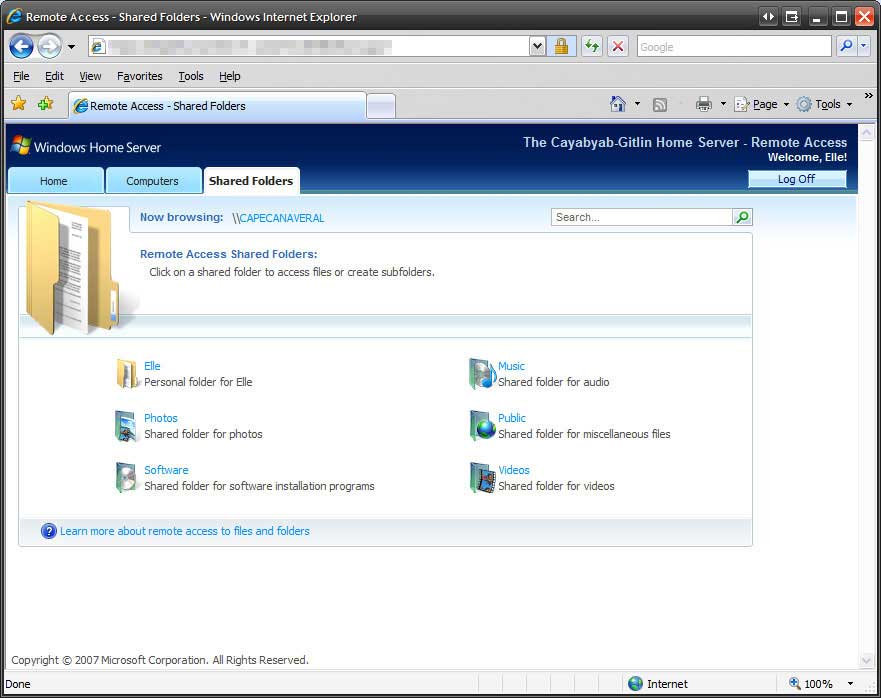
Task: Open the Photos shared folder icon
Action: pyautogui.click(x=126, y=425)
